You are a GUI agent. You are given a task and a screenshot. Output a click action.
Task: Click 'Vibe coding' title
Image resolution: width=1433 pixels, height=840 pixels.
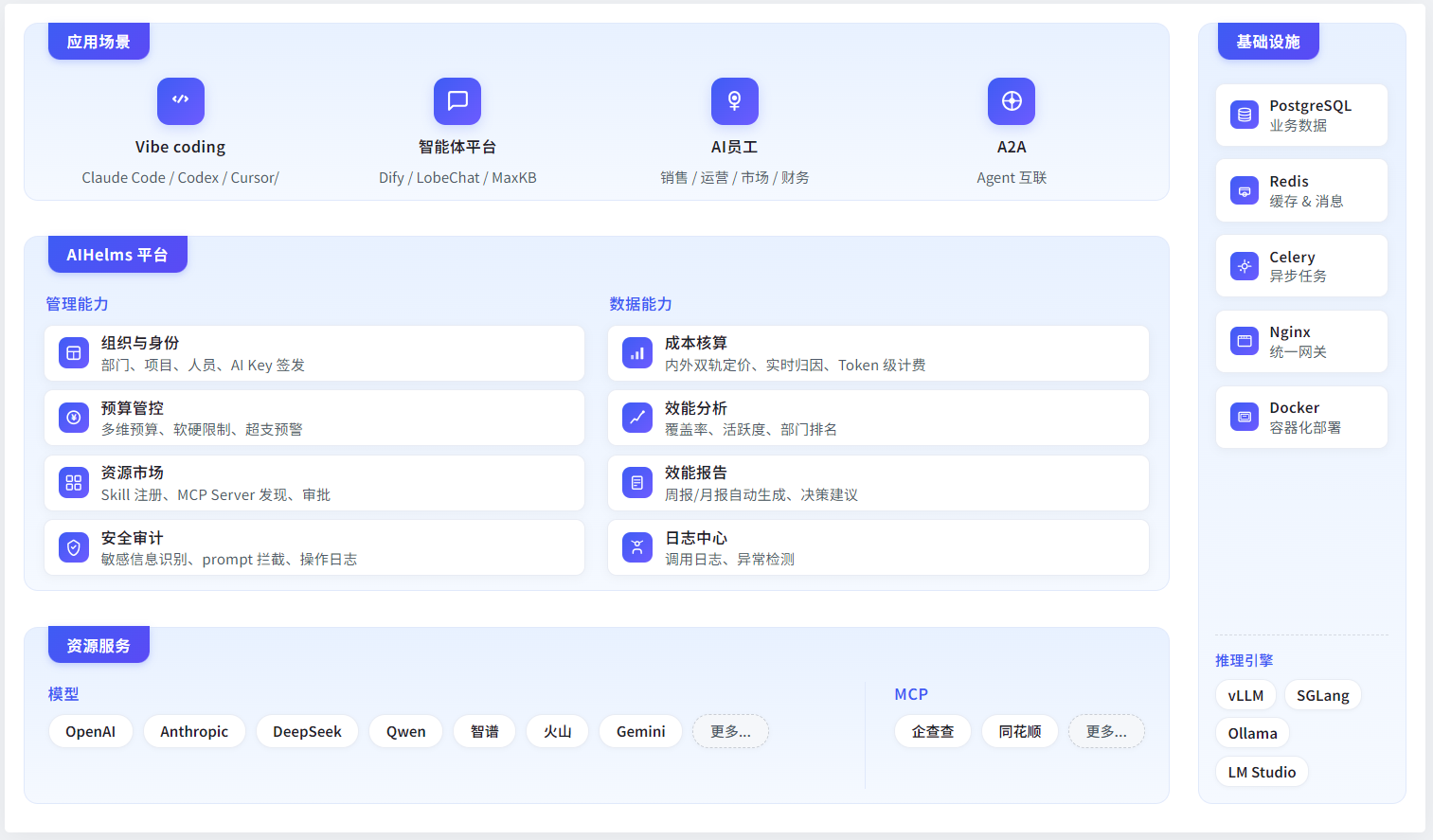(x=180, y=147)
